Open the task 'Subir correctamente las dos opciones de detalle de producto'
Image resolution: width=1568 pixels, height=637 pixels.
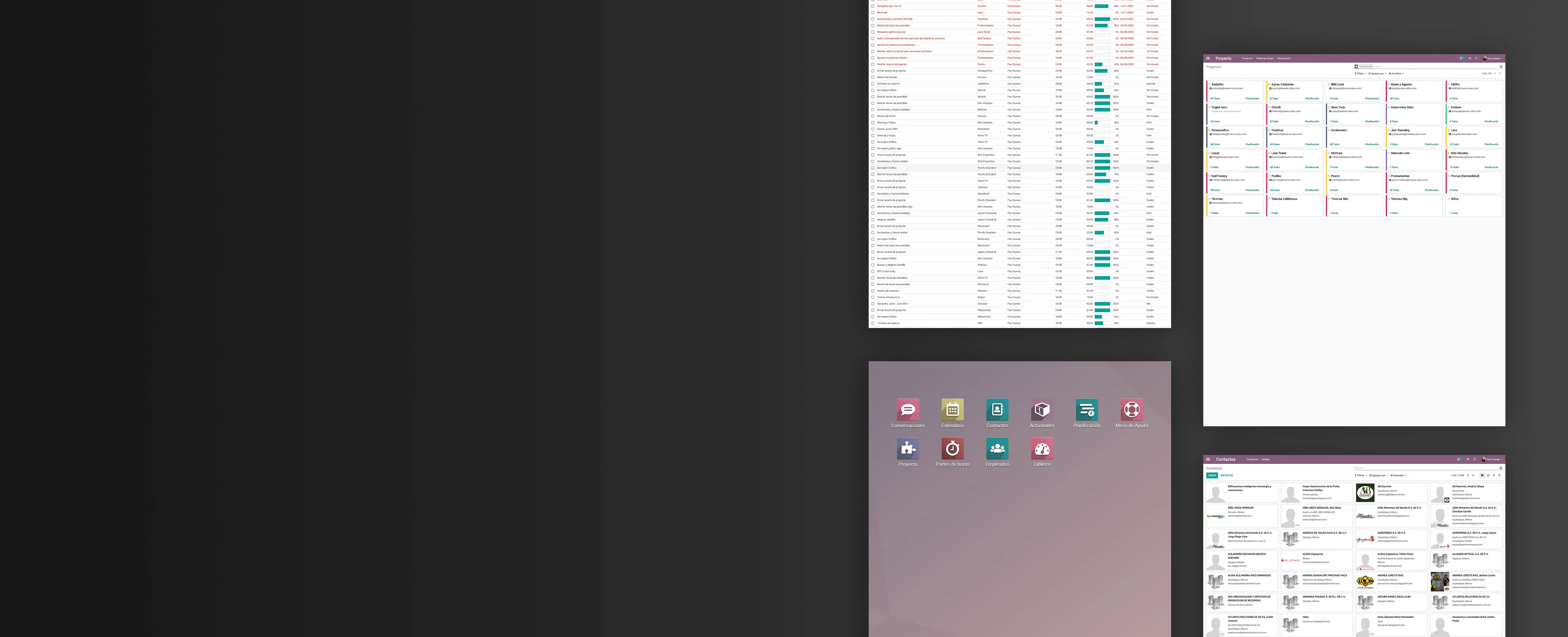click(911, 38)
